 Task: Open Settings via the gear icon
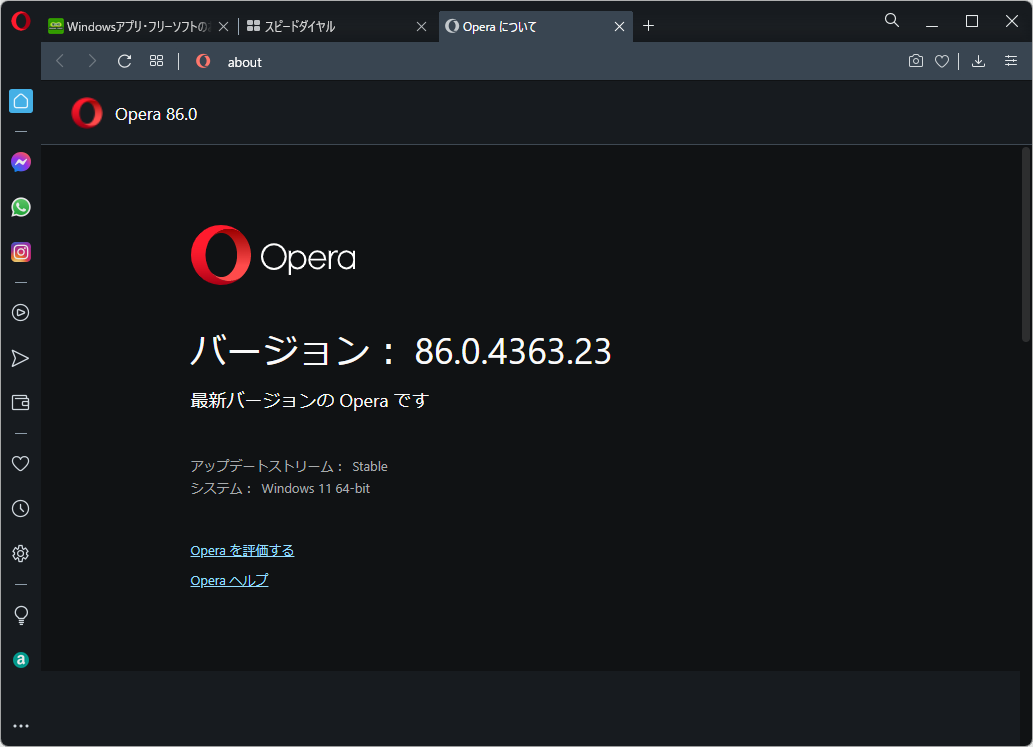[x=21, y=553]
